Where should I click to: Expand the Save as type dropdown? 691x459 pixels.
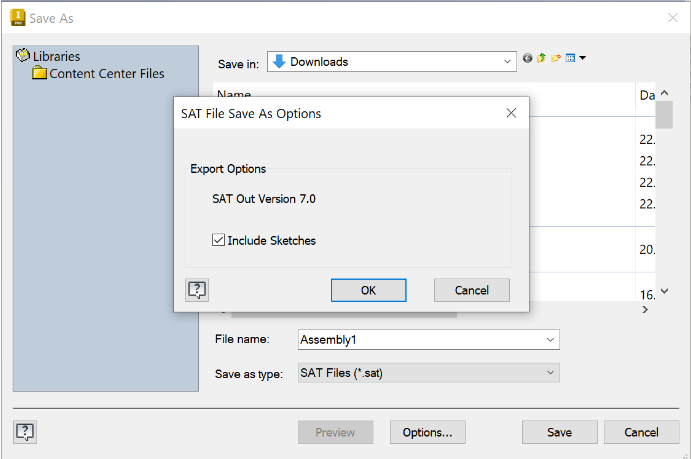[550, 373]
